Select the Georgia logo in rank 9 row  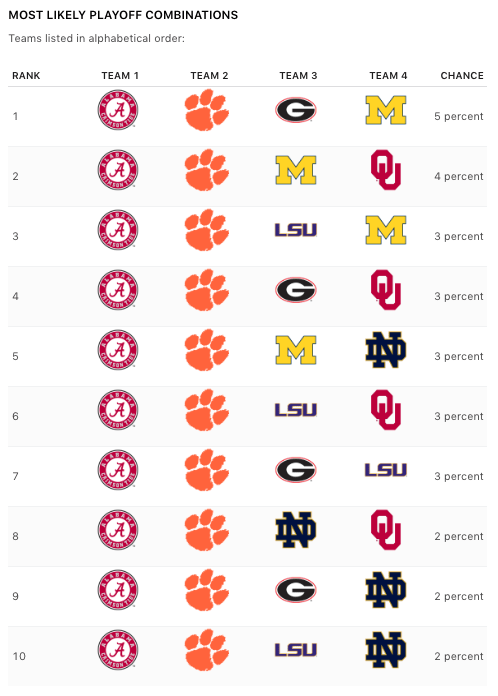[296, 589]
